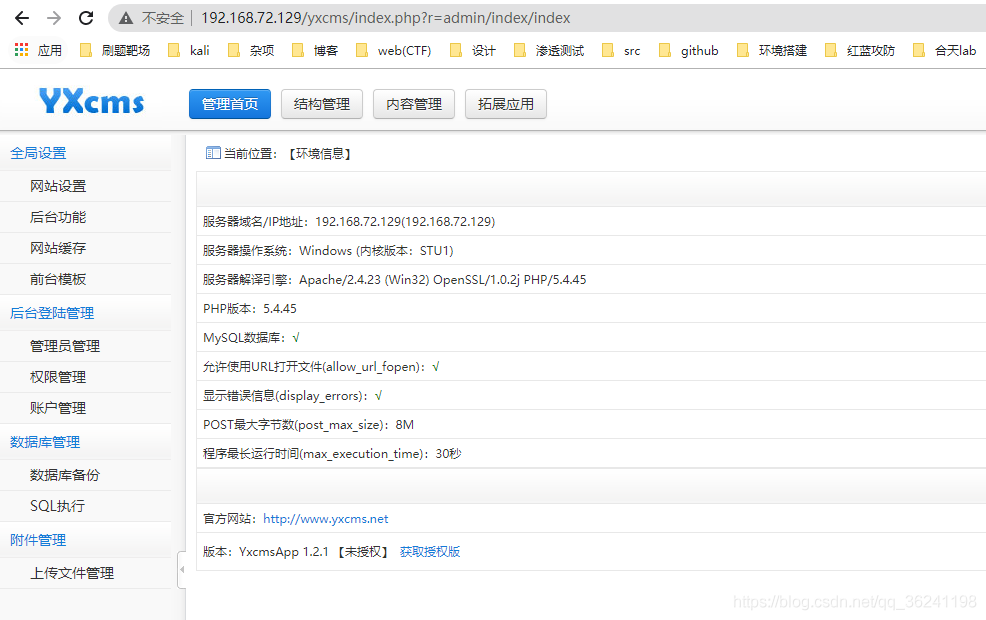Open the 杂项 bookmark folder

pos(251,50)
